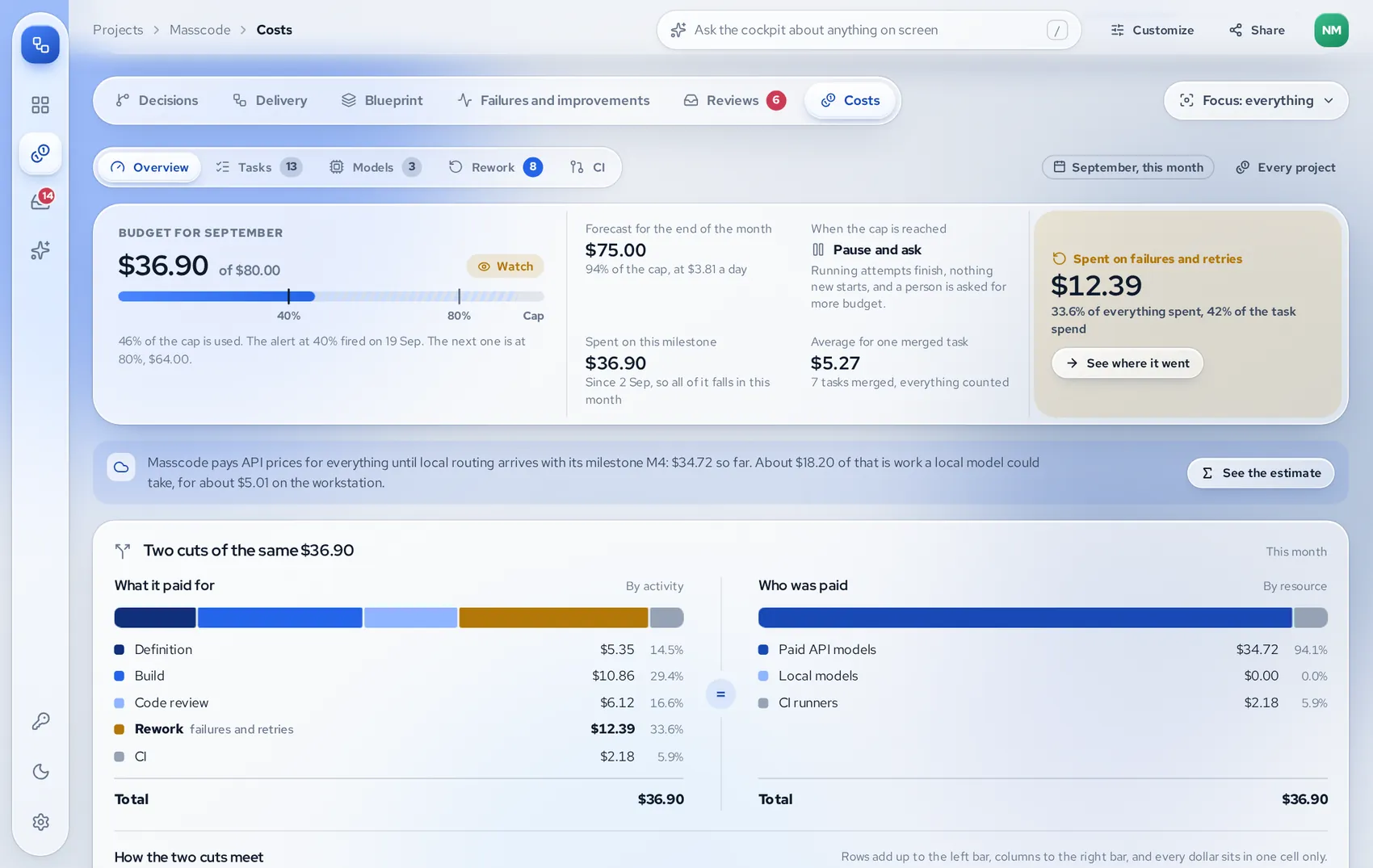The height and width of the screenshot is (868, 1373).
Task: Click the Share button
Action: 1257,30
